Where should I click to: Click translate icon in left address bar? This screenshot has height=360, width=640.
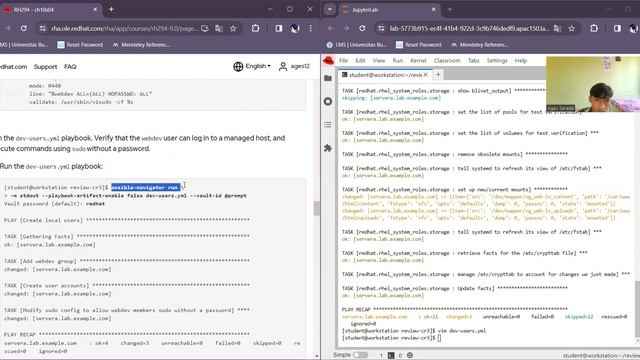pos(219,28)
